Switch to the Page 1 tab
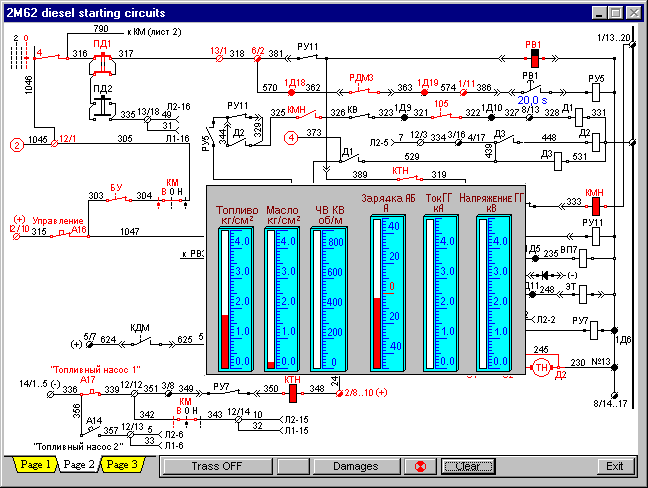This screenshot has width=648, height=488. pos(31,465)
